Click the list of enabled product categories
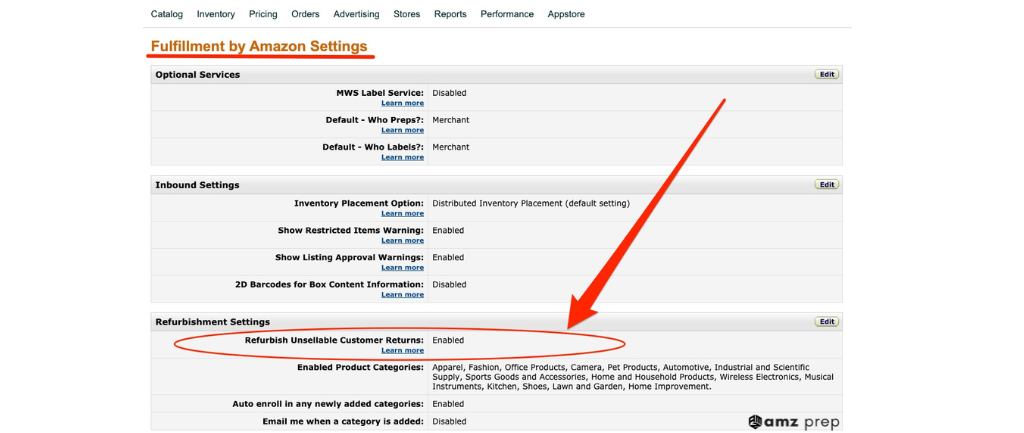Screen dimensions: 1024x433 (633, 377)
